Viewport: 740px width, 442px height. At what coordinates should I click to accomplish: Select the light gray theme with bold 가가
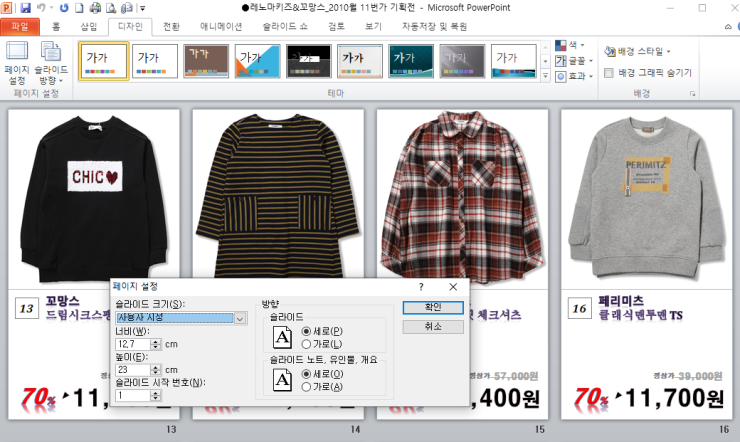360,61
